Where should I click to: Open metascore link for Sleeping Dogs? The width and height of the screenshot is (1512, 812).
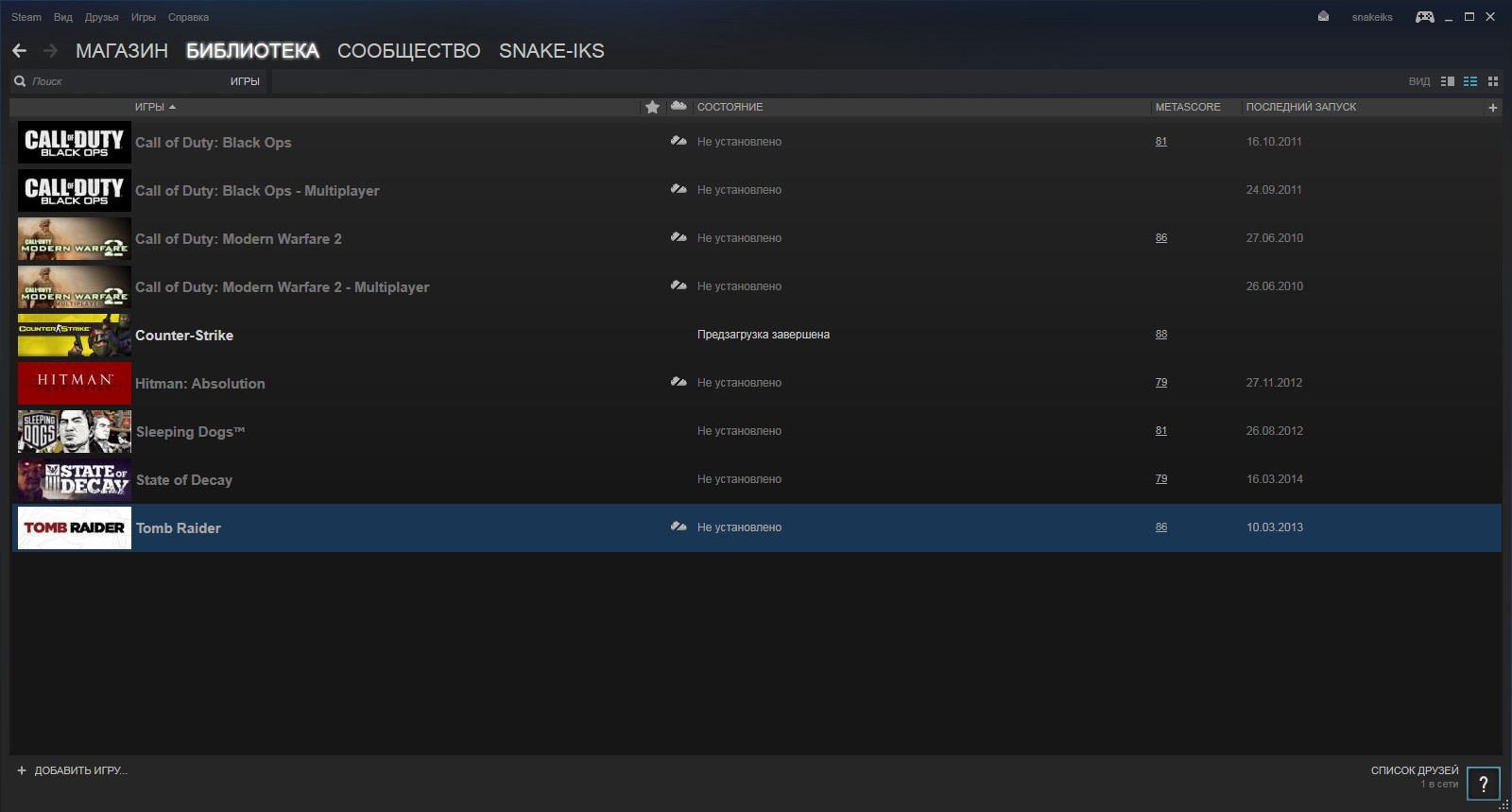[1161, 430]
